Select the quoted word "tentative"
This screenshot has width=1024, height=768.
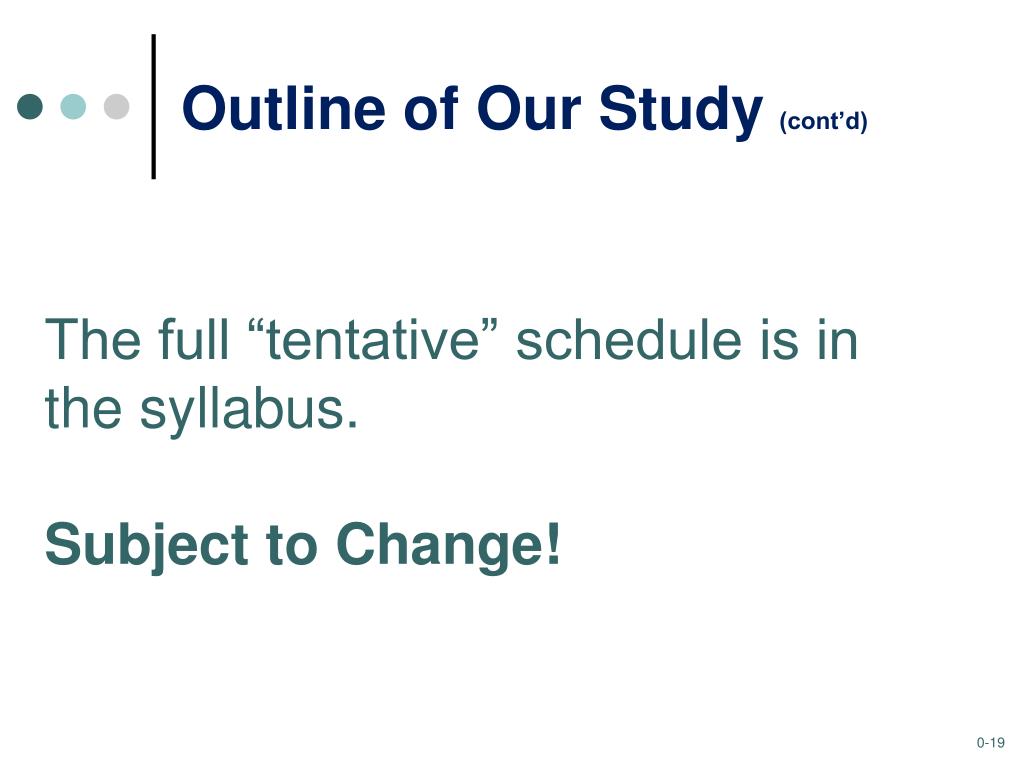tap(374, 340)
